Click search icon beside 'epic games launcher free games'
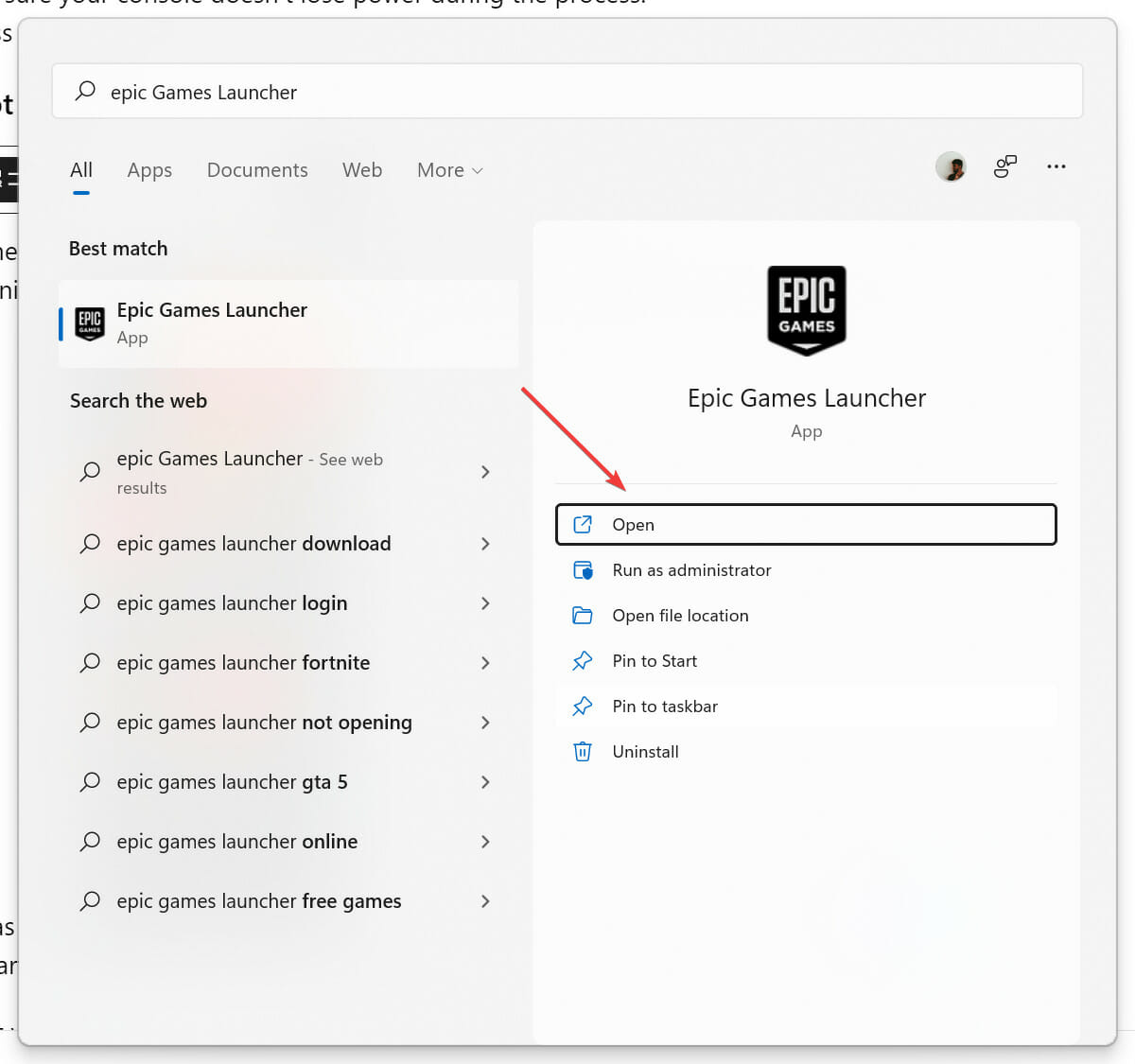Screen dimensions: 1135x1064 pos(90,901)
